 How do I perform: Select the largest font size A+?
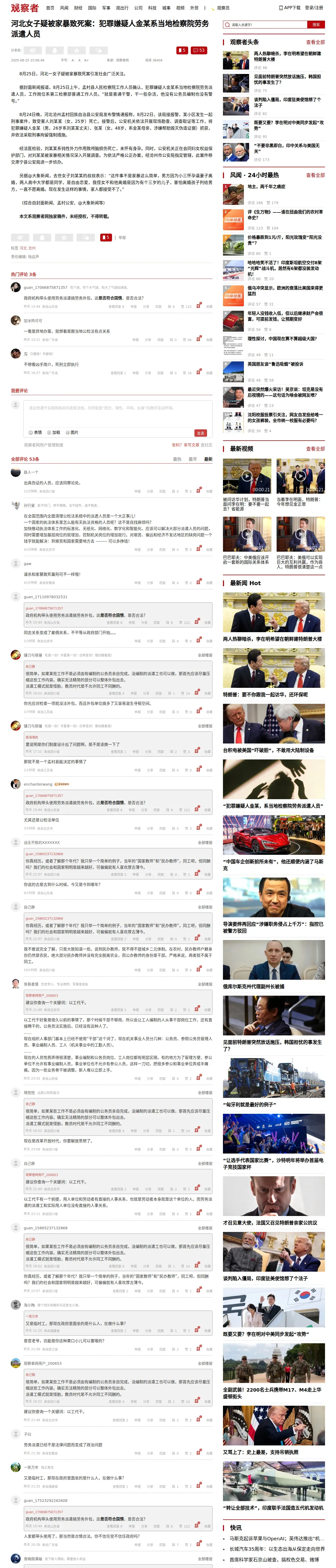87,60
